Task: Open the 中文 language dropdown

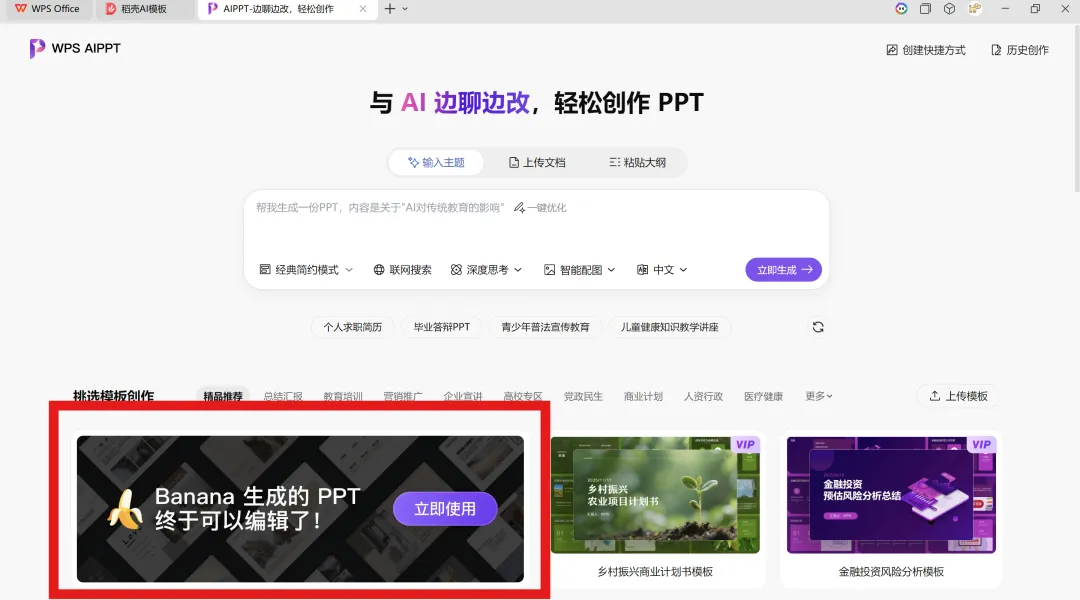Action: coord(662,270)
